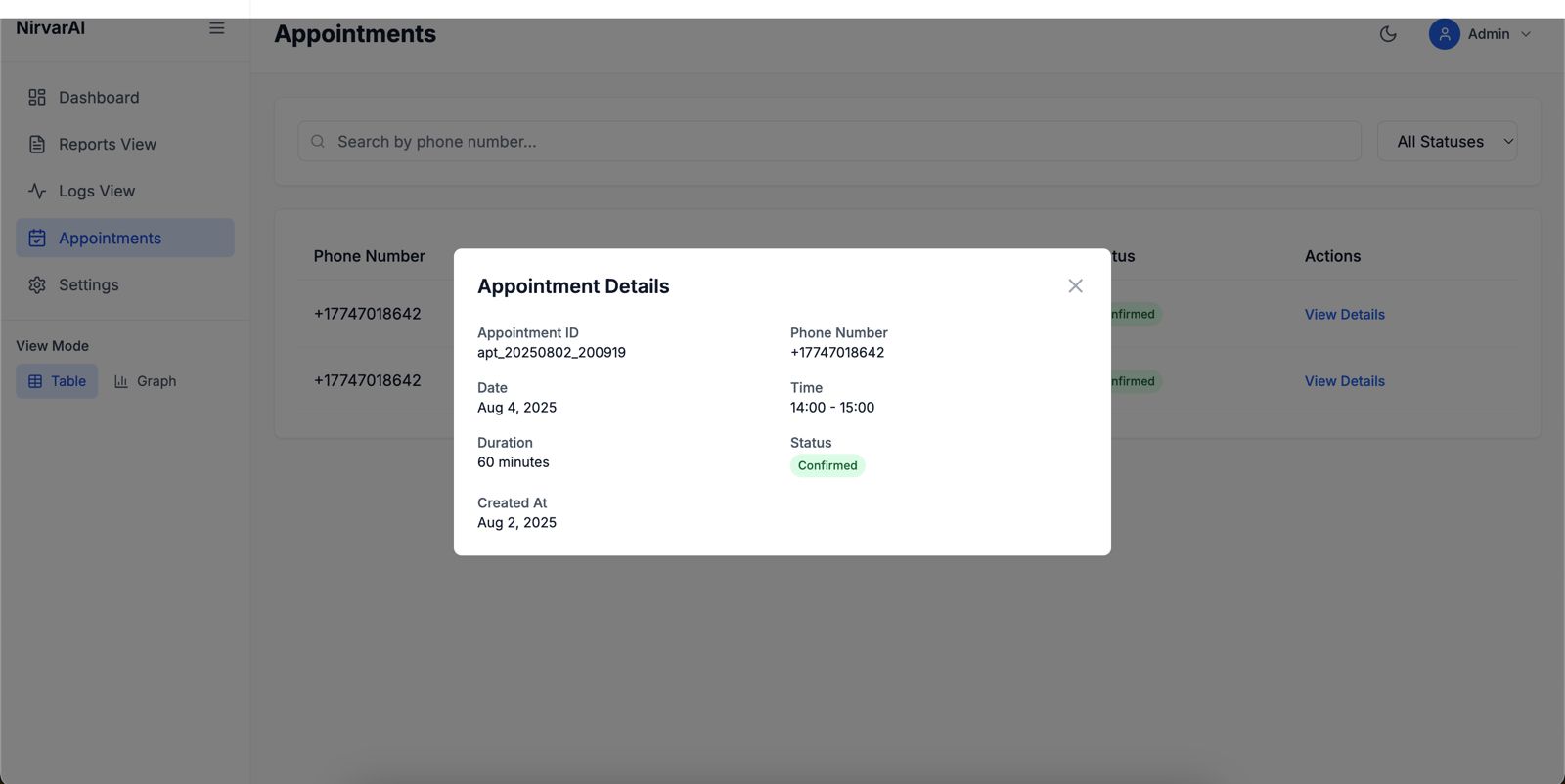The image size is (1565, 784).
Task: Switch to dark mode moon icon
Action: 1388,34
